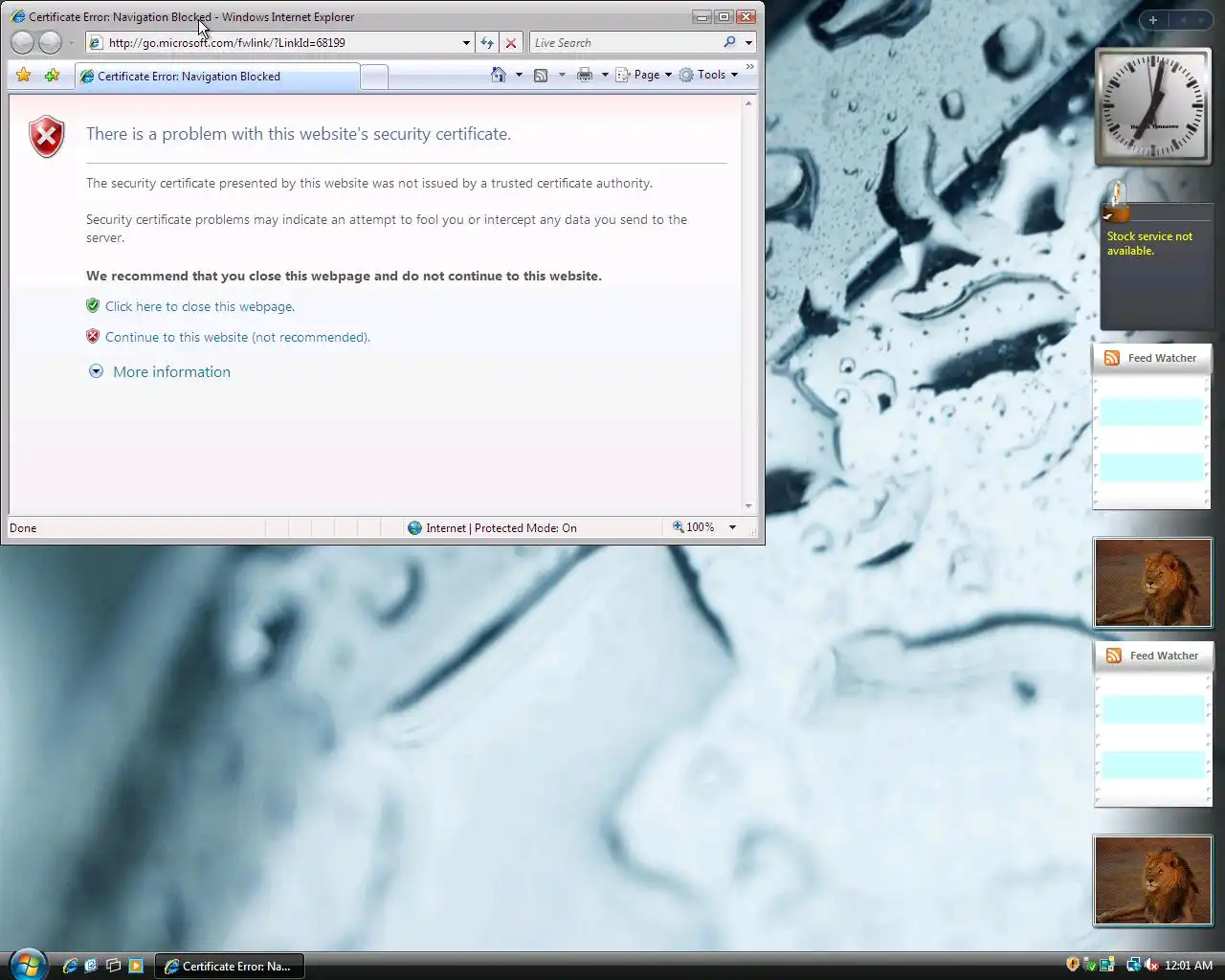Expand the Print options dropdown arrow

click(x=605, y=75)
